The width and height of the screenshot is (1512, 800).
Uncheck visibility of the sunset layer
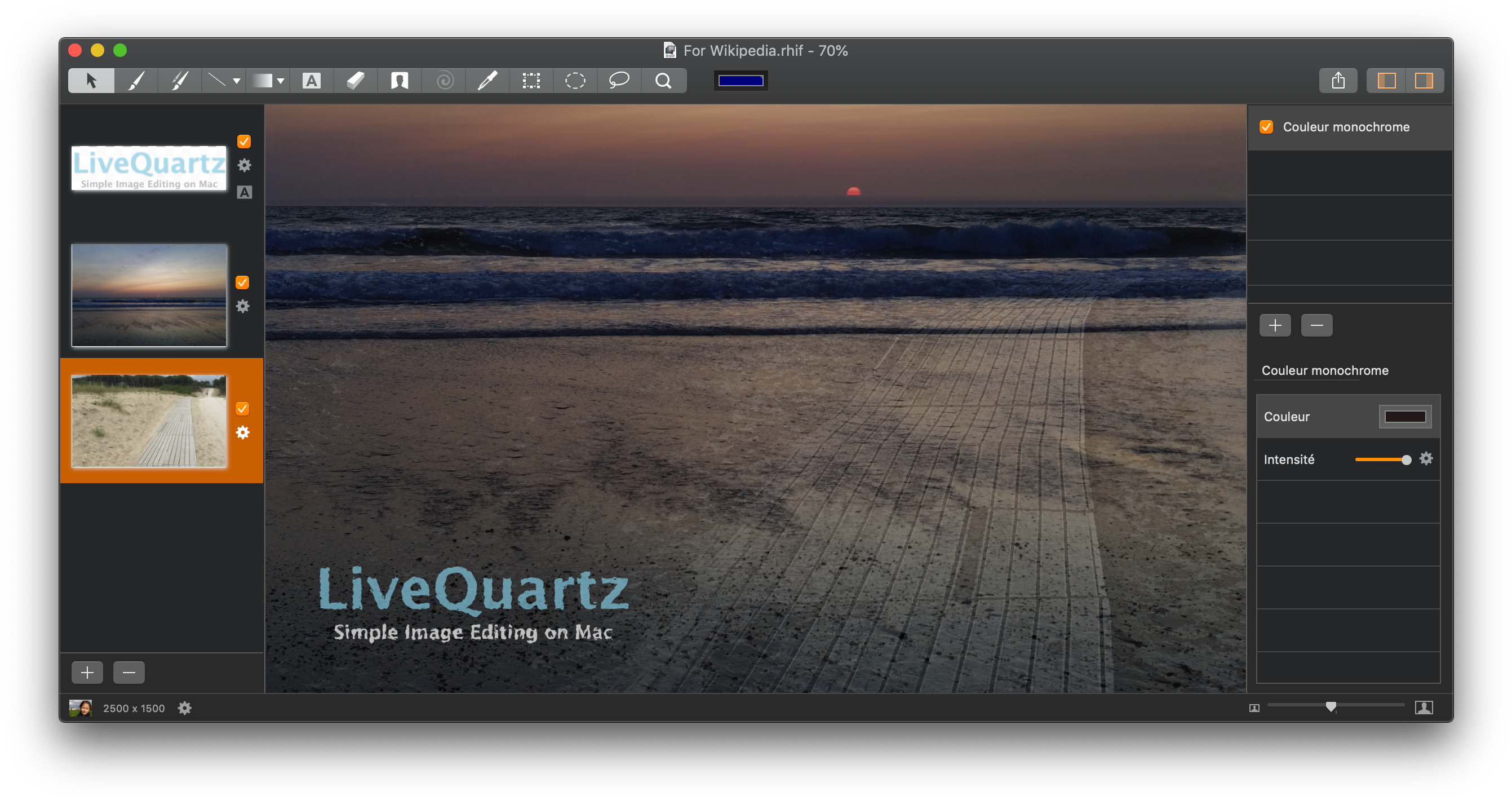[x=242, y=282]
